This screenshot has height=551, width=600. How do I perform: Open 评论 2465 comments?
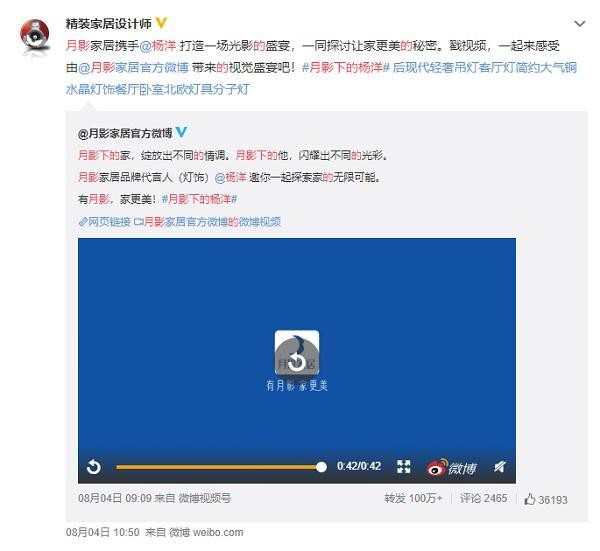tap(483, 498)
